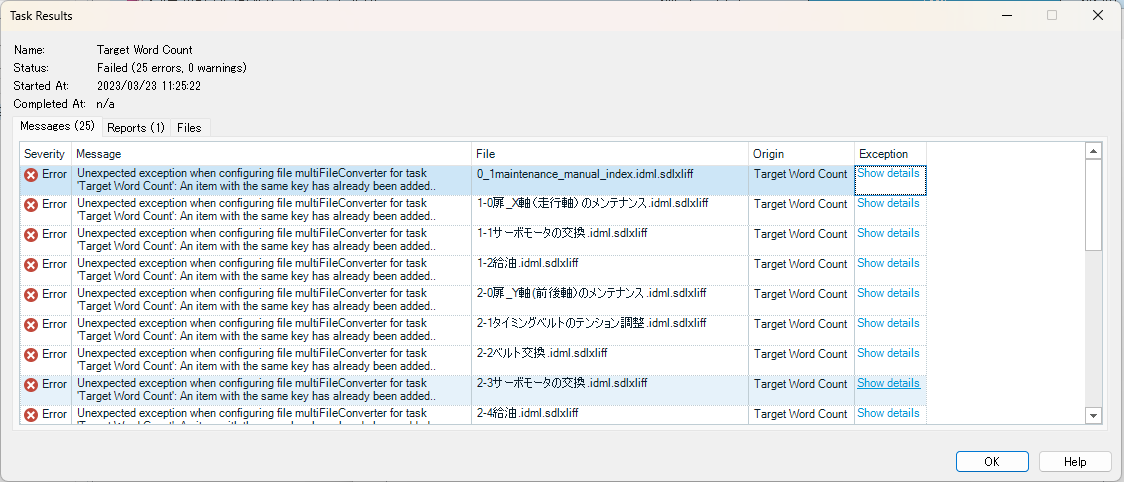
Task: Click the scrollbar down arrow
Action: pos(1093,415)
